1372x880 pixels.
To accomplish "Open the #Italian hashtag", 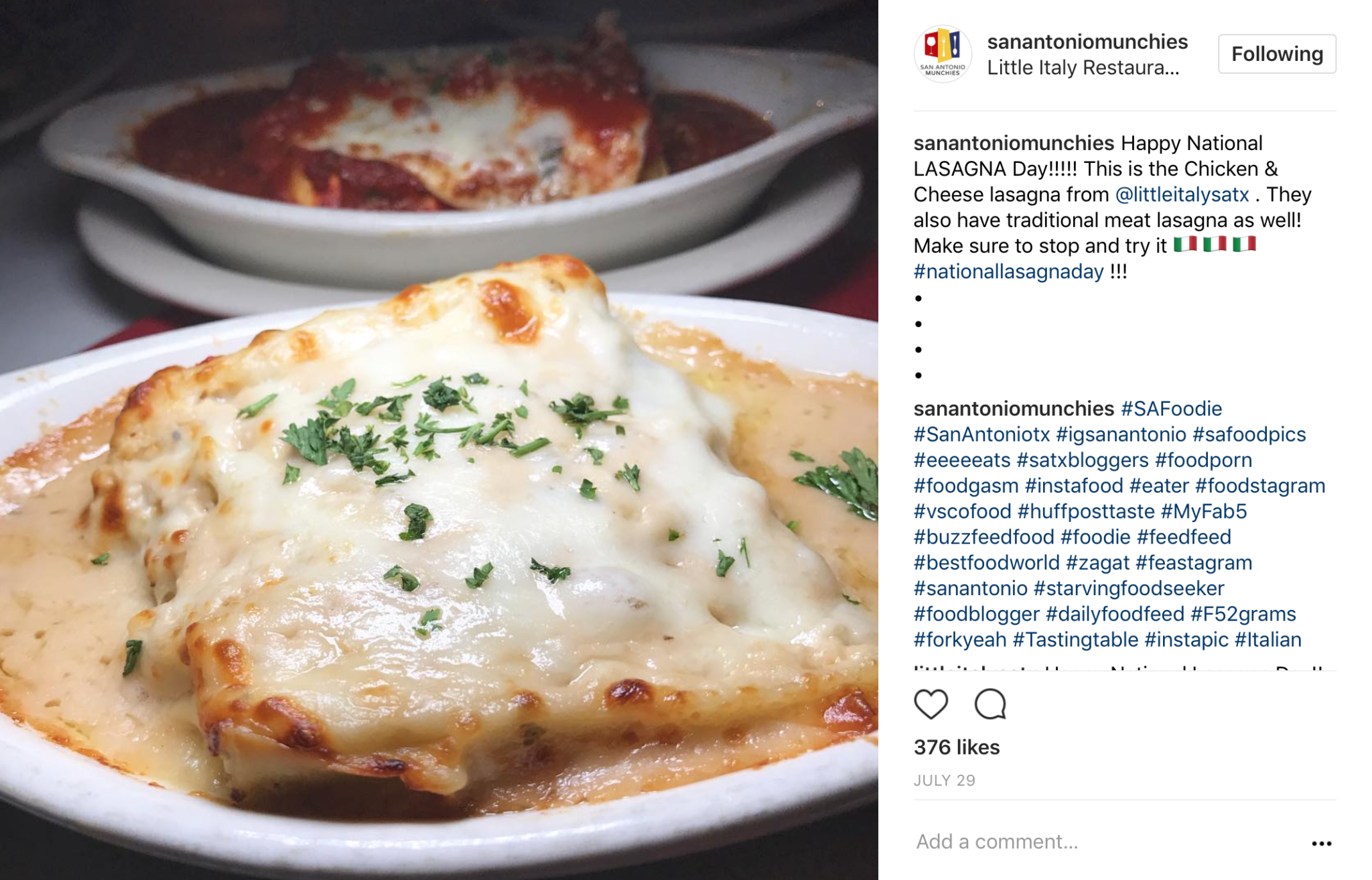I will (1267, 639).
